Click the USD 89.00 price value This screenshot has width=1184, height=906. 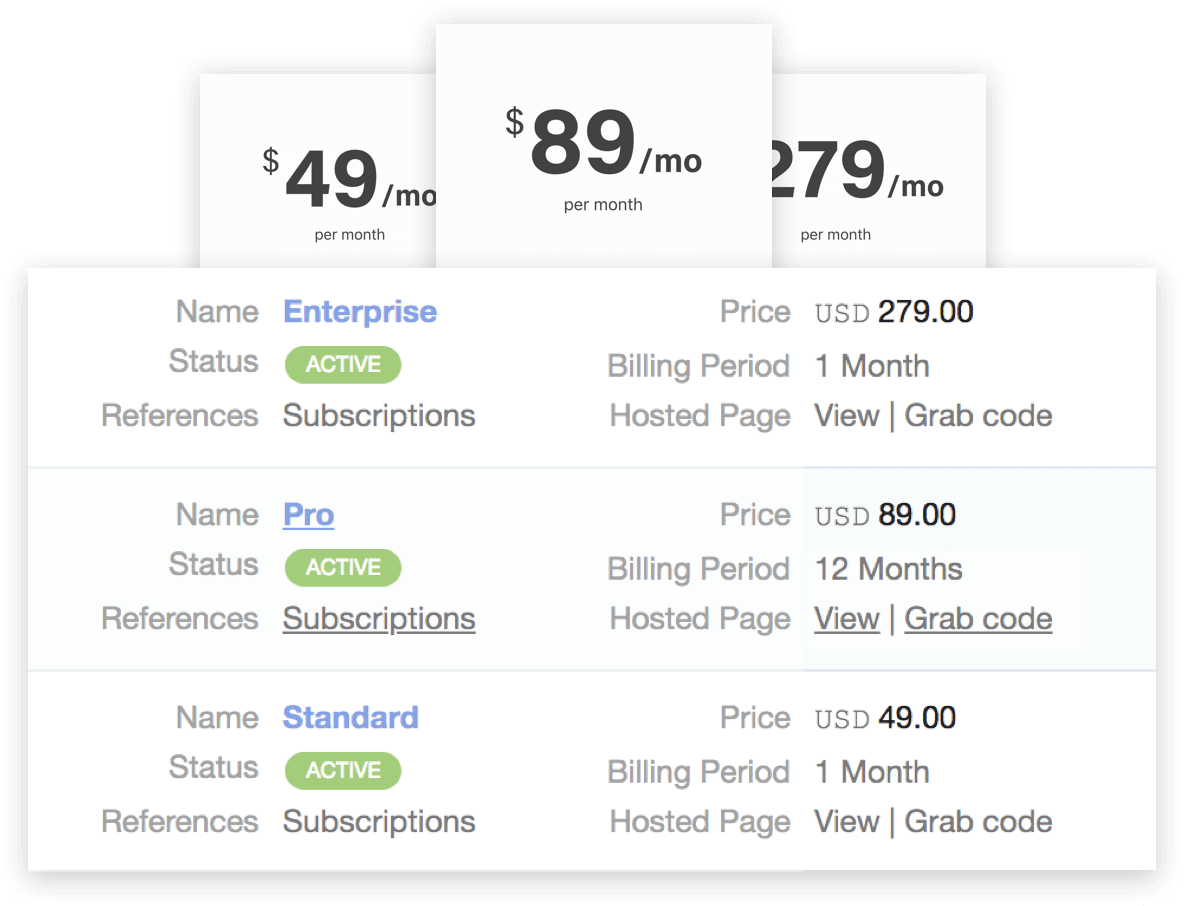pos(885,515)
